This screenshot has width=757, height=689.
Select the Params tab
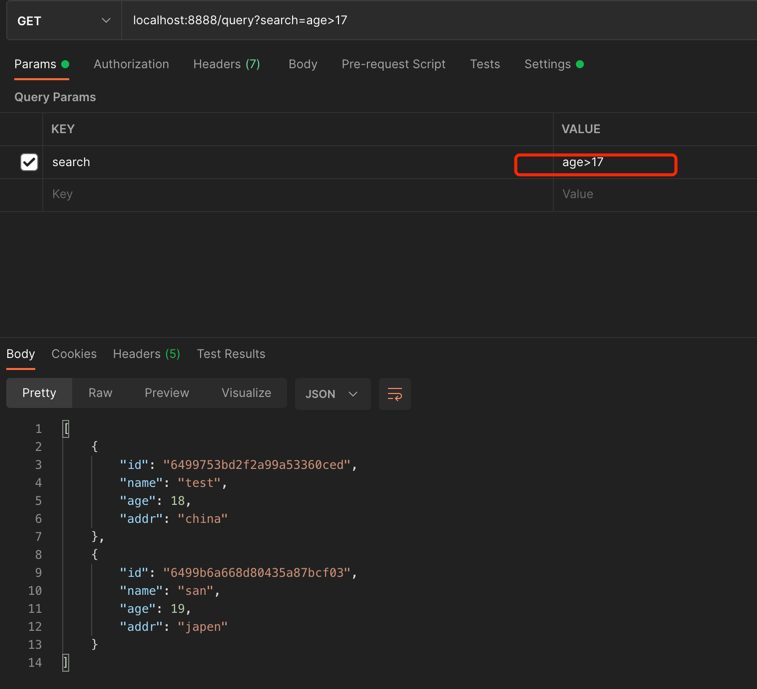[35, 64]
